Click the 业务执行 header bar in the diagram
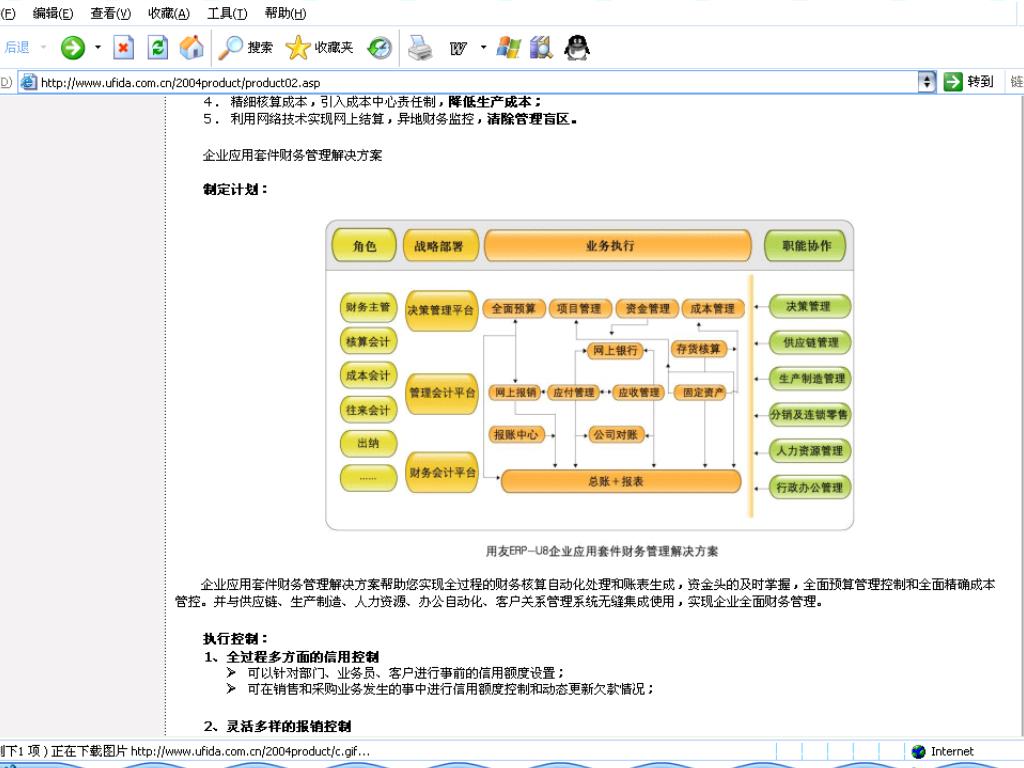Viewport: 1024px width, 768px height. pyautogui.click(x=617, y=246)
